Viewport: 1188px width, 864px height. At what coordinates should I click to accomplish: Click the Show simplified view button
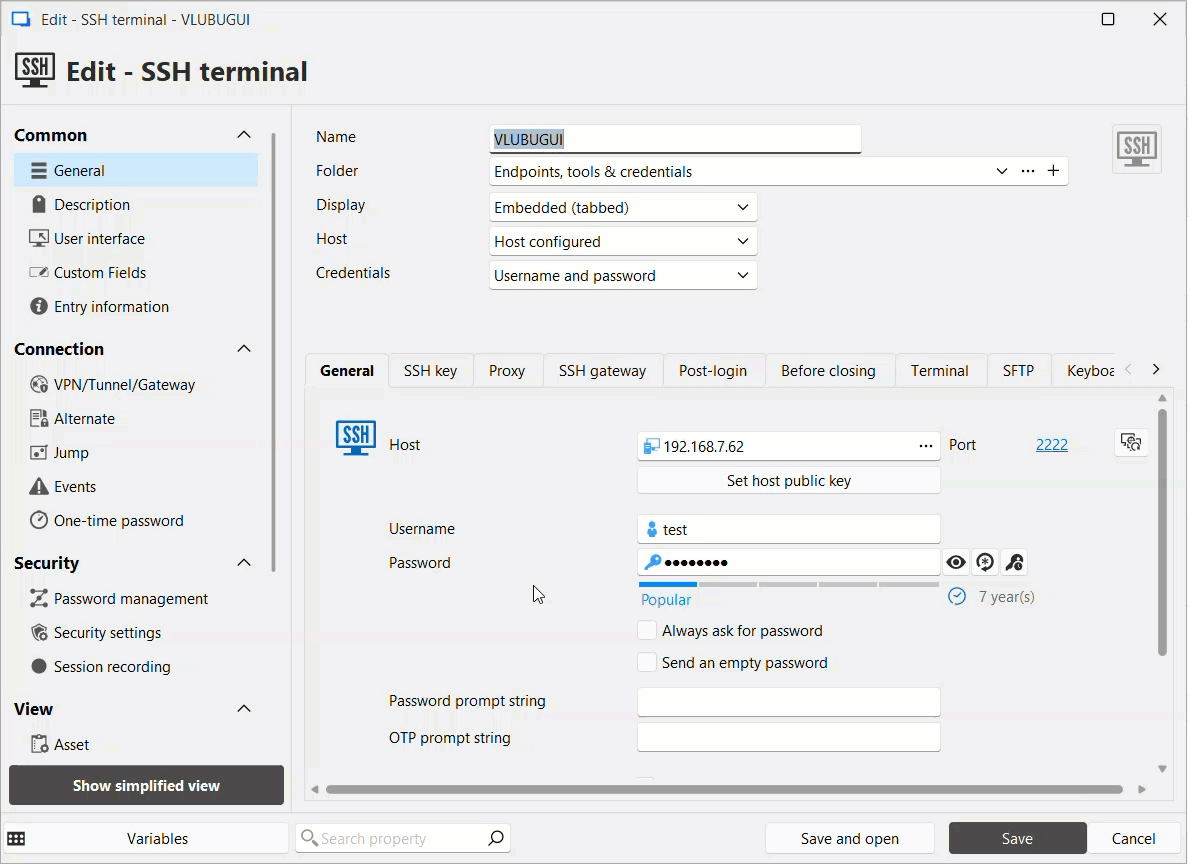tap(146, 785)
